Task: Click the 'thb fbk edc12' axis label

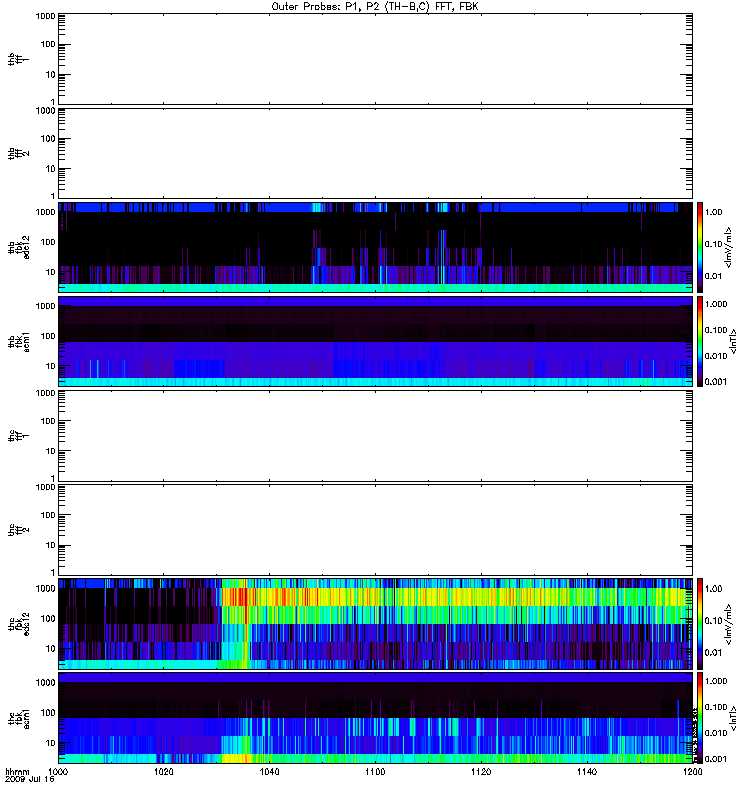Action: pyautogui.click(x=19, y=247)
